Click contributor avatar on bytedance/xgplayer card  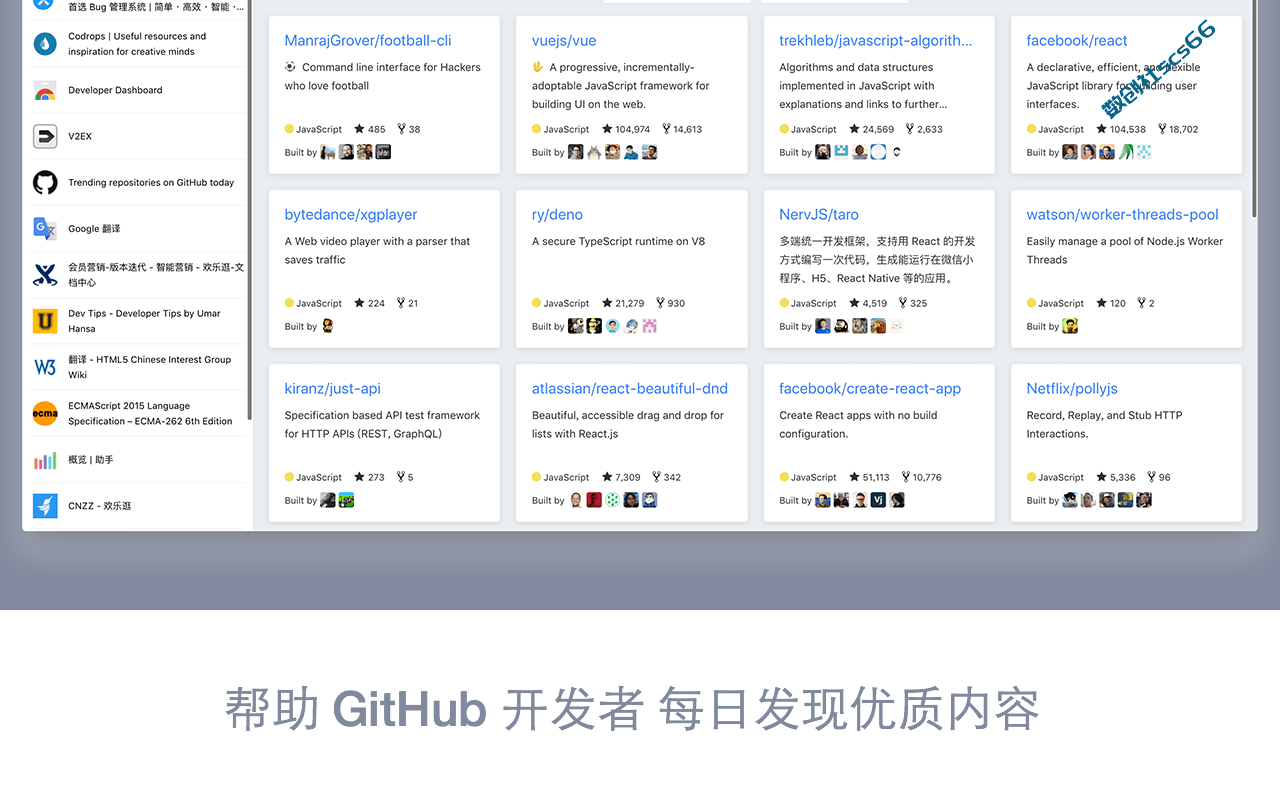click(328, 326)
